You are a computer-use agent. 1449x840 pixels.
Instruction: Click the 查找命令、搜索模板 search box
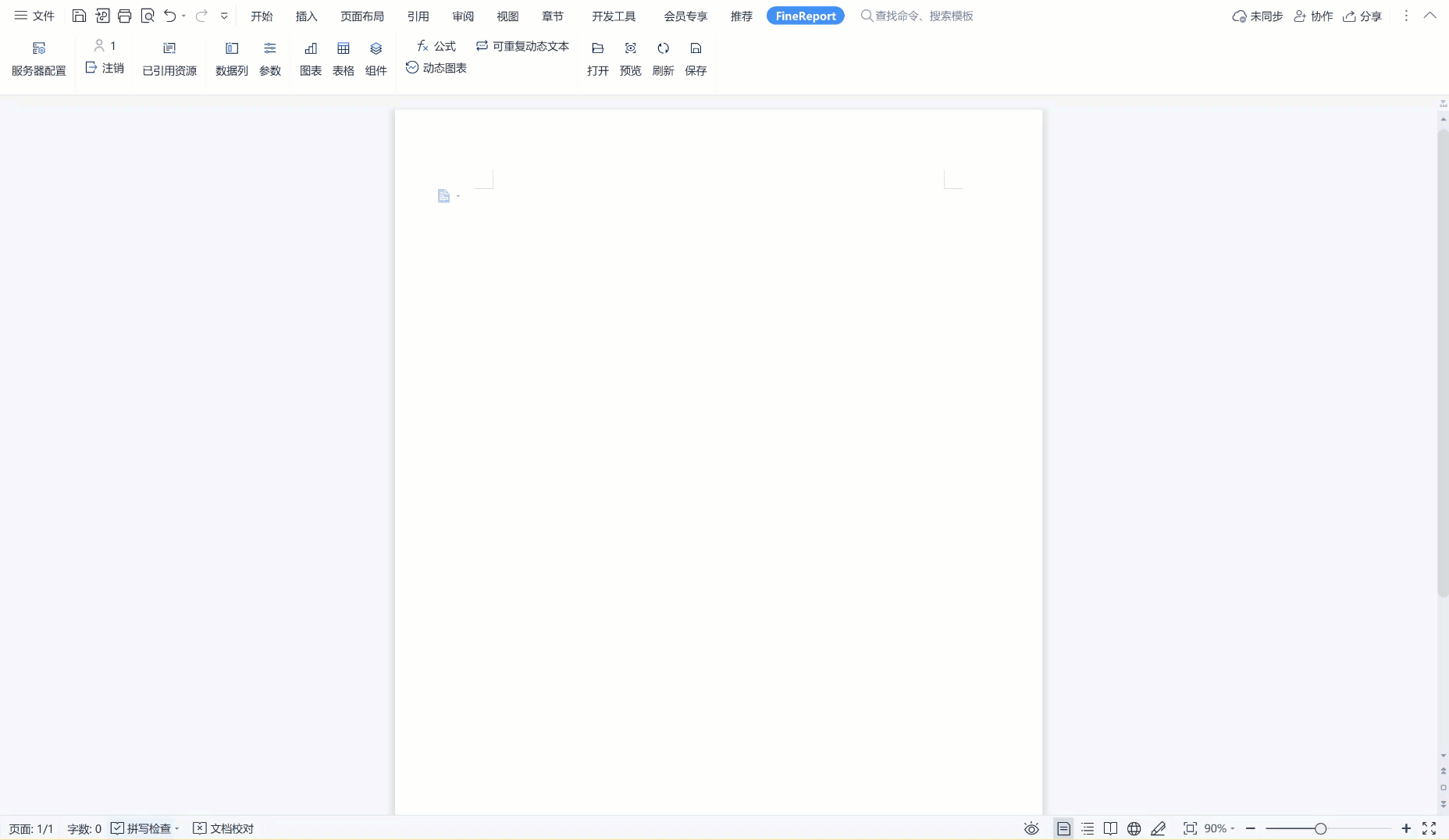coord(917,16)
